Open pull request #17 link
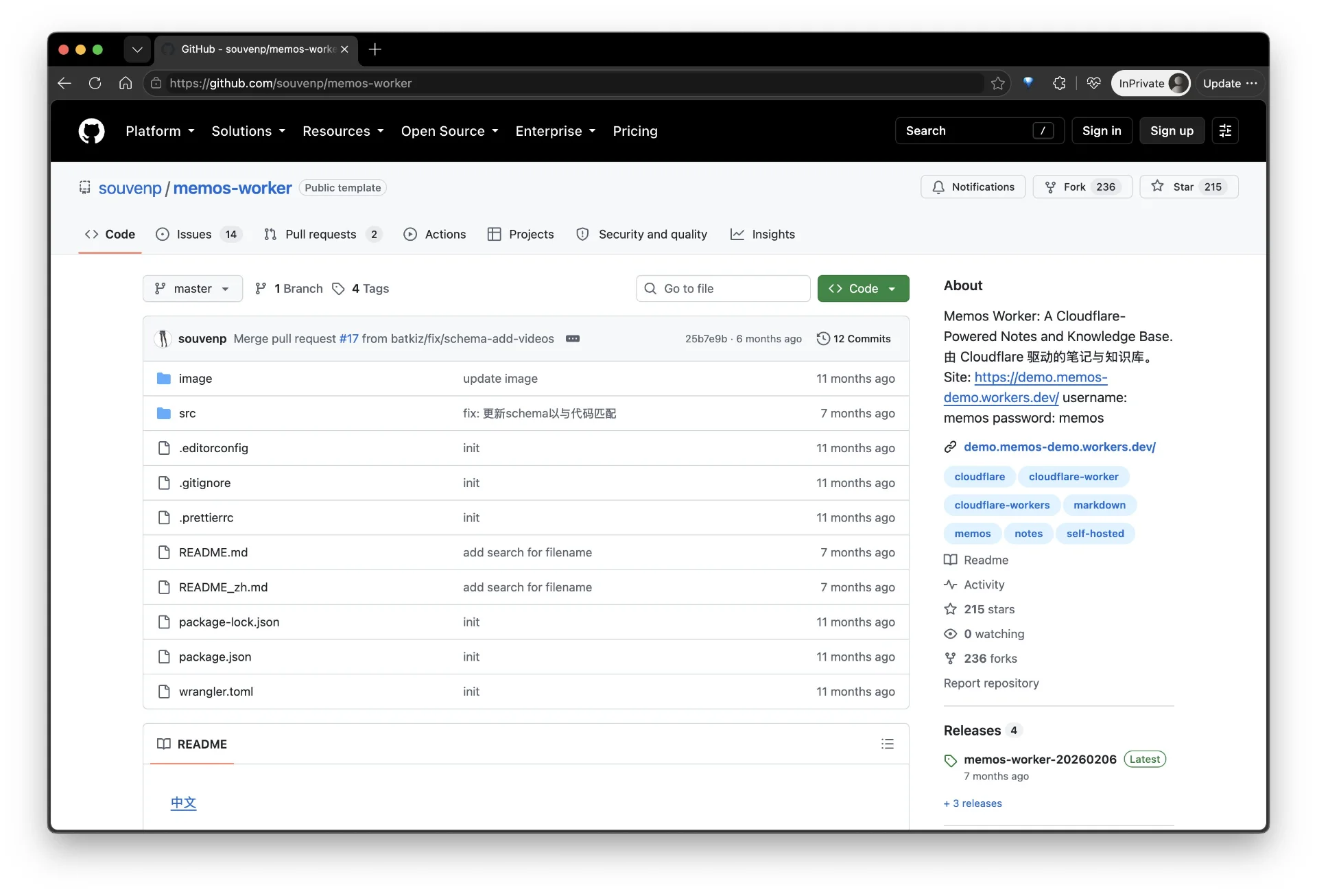This screenshot has height=896, width=1317. (348, 338)
